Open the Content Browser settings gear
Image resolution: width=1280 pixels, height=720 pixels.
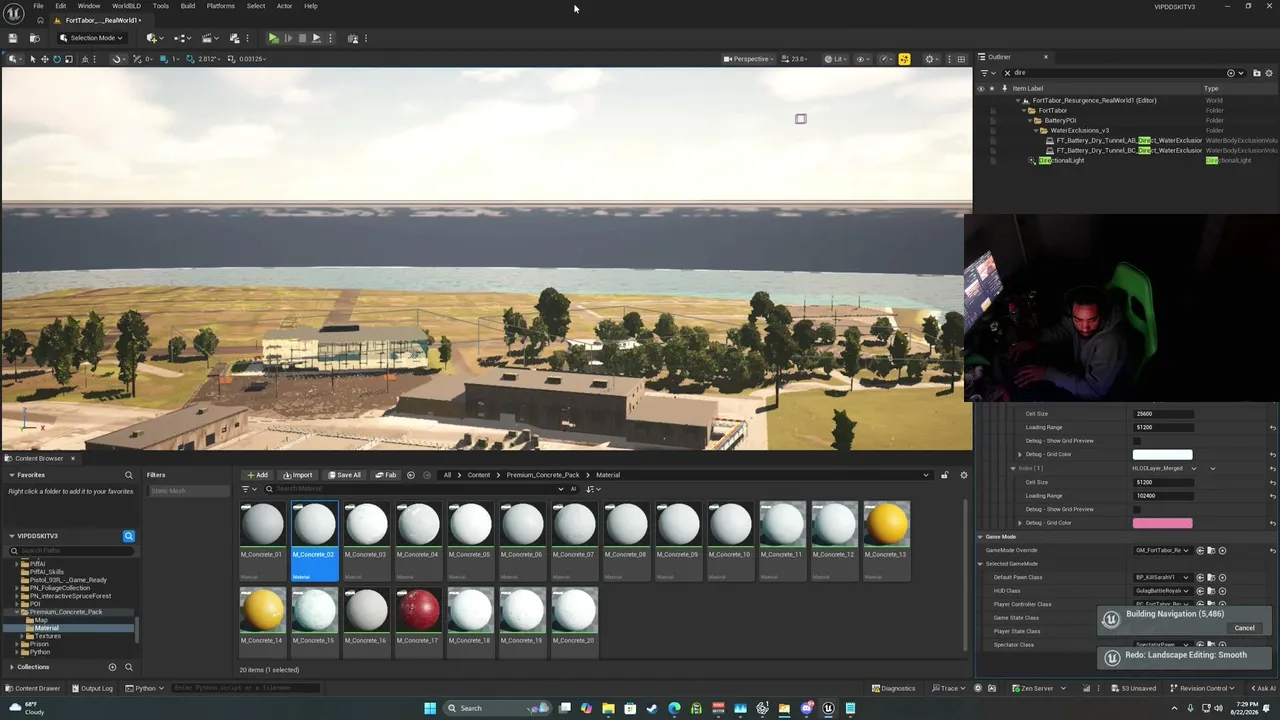[964, 475]
